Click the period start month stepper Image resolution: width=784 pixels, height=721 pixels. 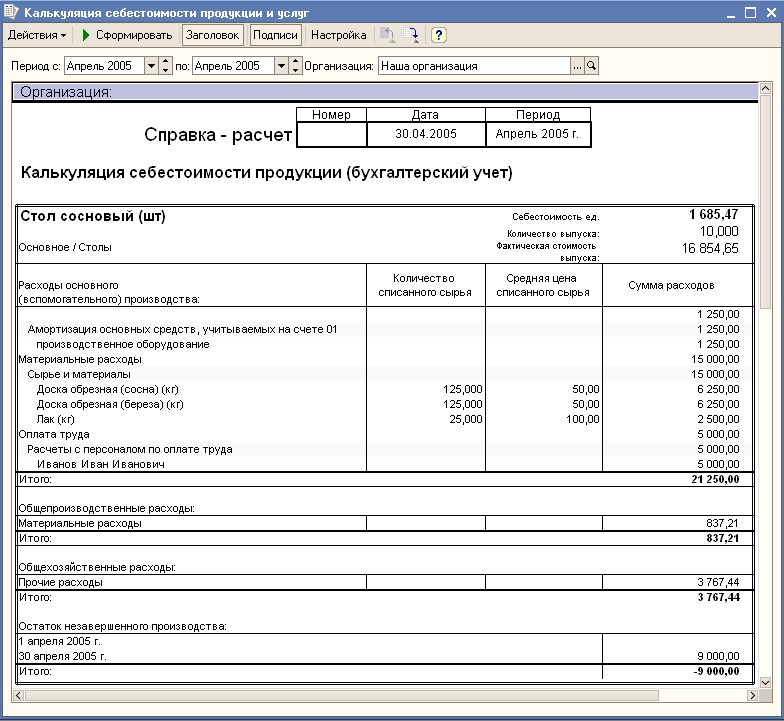click(166, 66)
